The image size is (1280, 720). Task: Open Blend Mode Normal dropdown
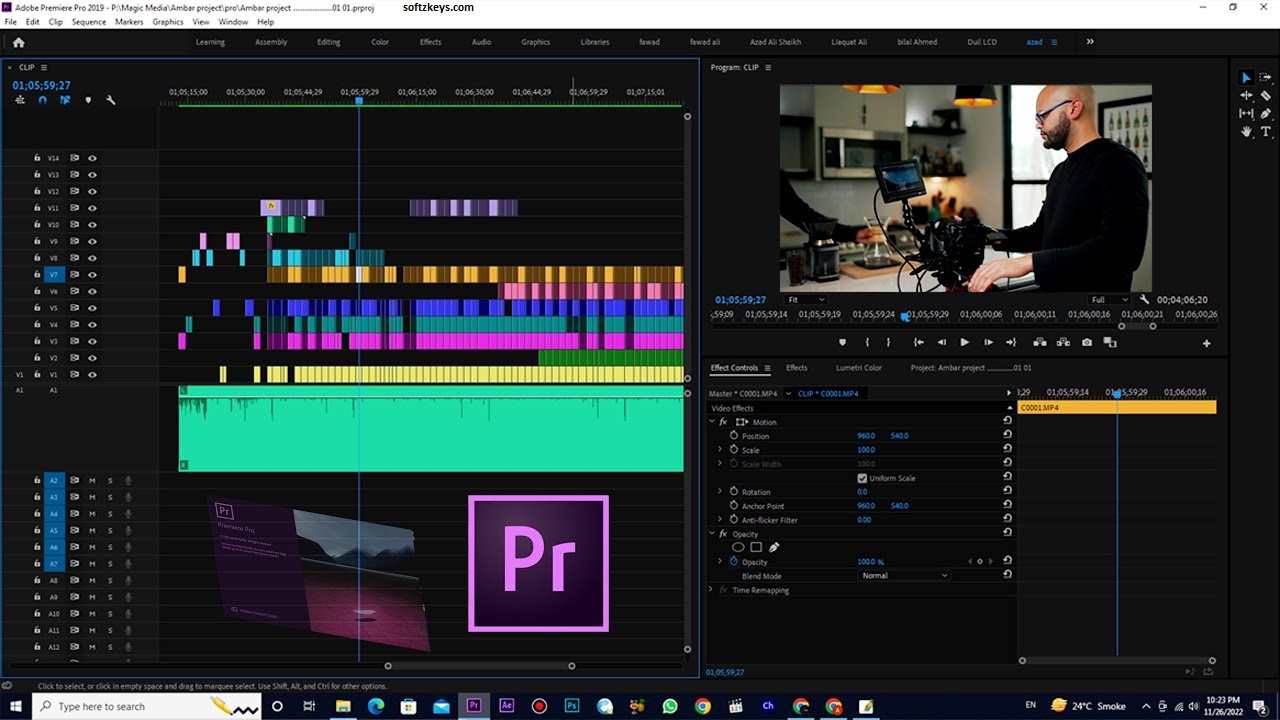point(904,576)
